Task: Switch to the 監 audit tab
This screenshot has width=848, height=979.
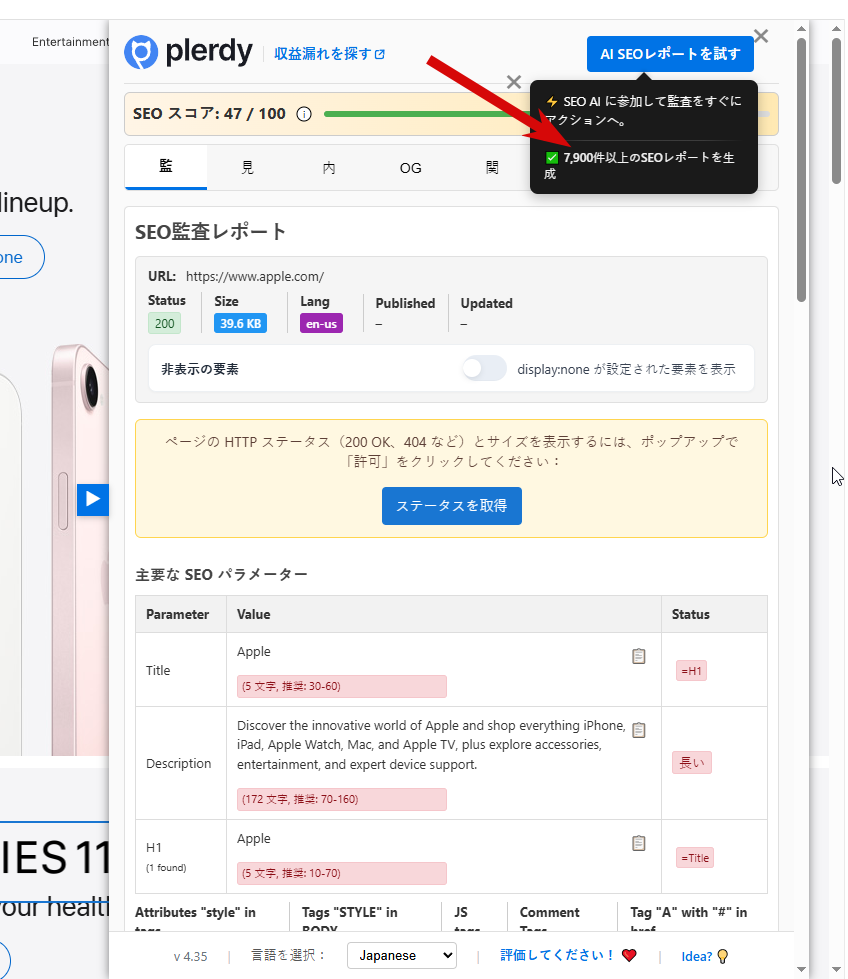Action: click(165, 167)
